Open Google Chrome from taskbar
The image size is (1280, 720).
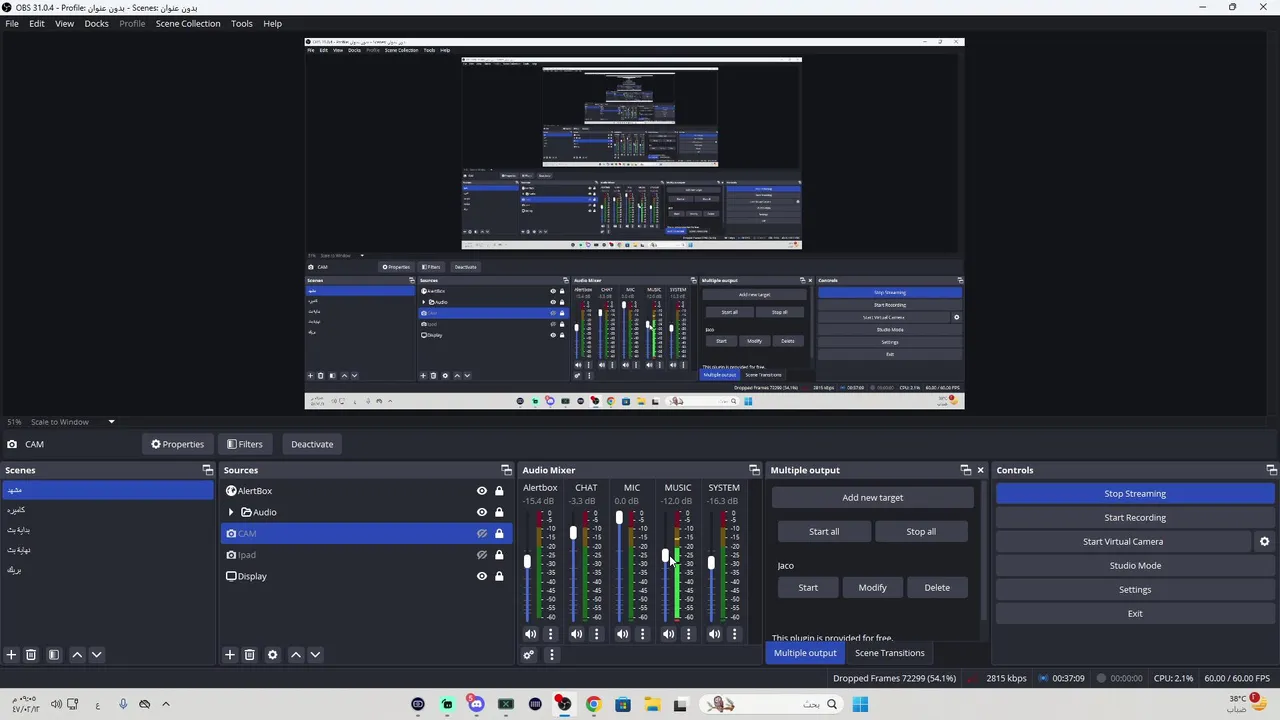pyautogui.click(x=593, y=705)
